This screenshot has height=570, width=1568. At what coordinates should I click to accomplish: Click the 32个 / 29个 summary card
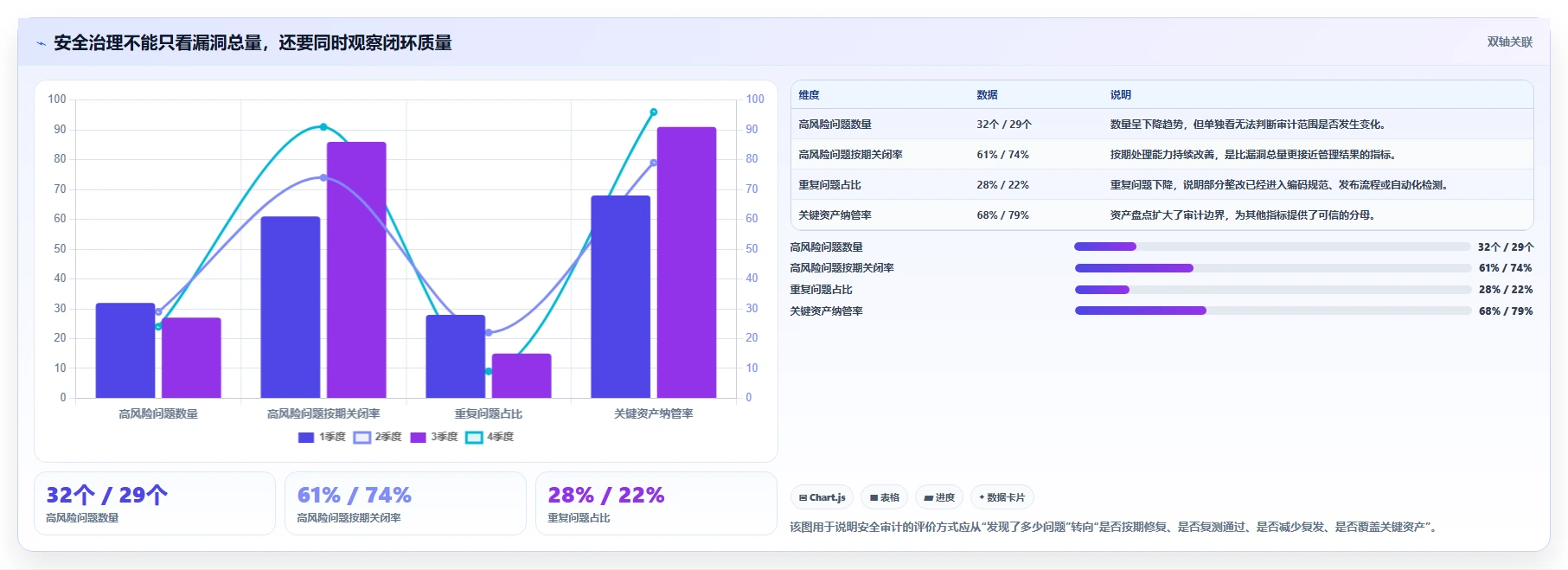(x=155, y=503)
